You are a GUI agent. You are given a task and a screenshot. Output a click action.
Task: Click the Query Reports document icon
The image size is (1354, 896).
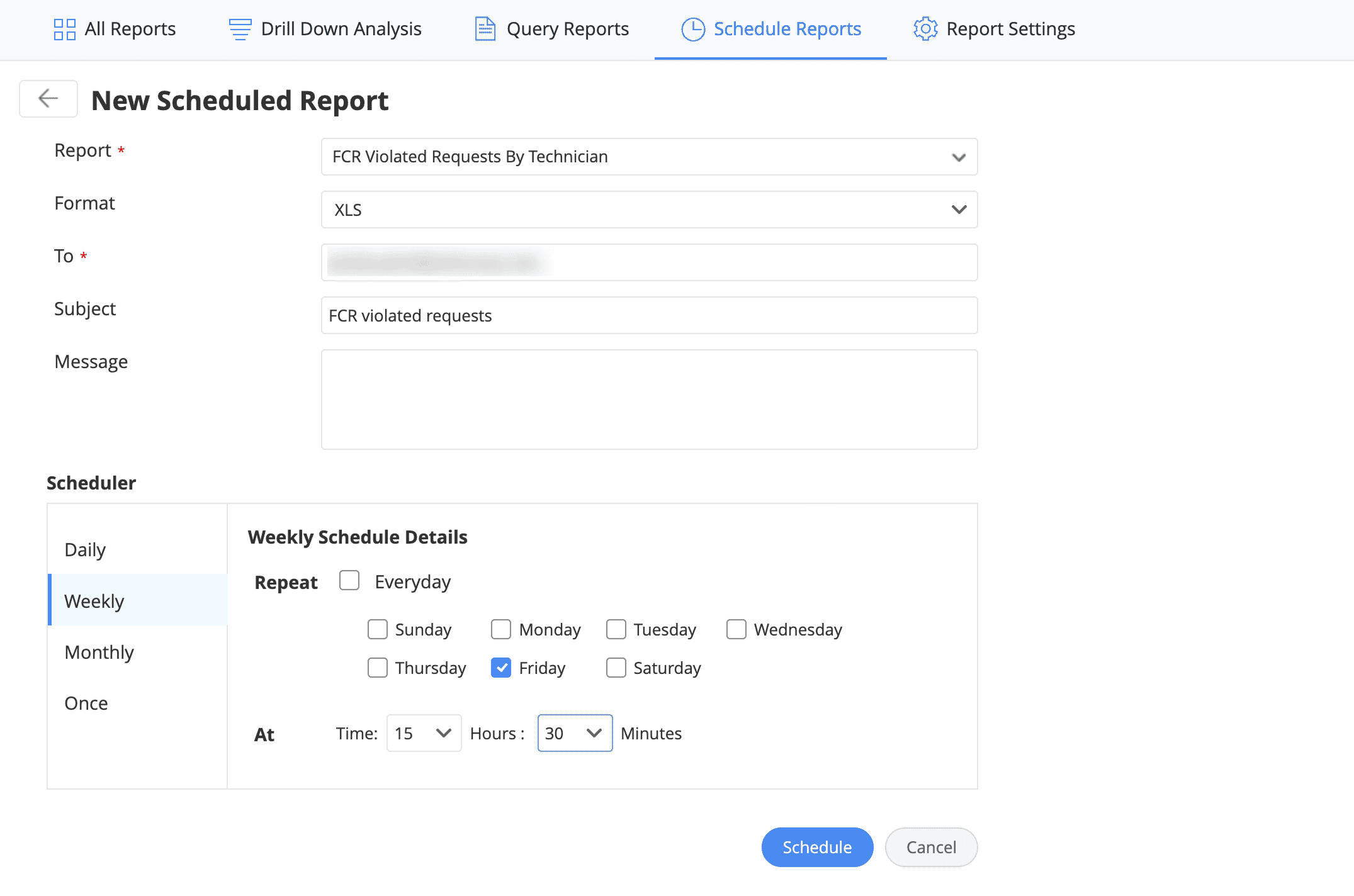coord(485,29)
